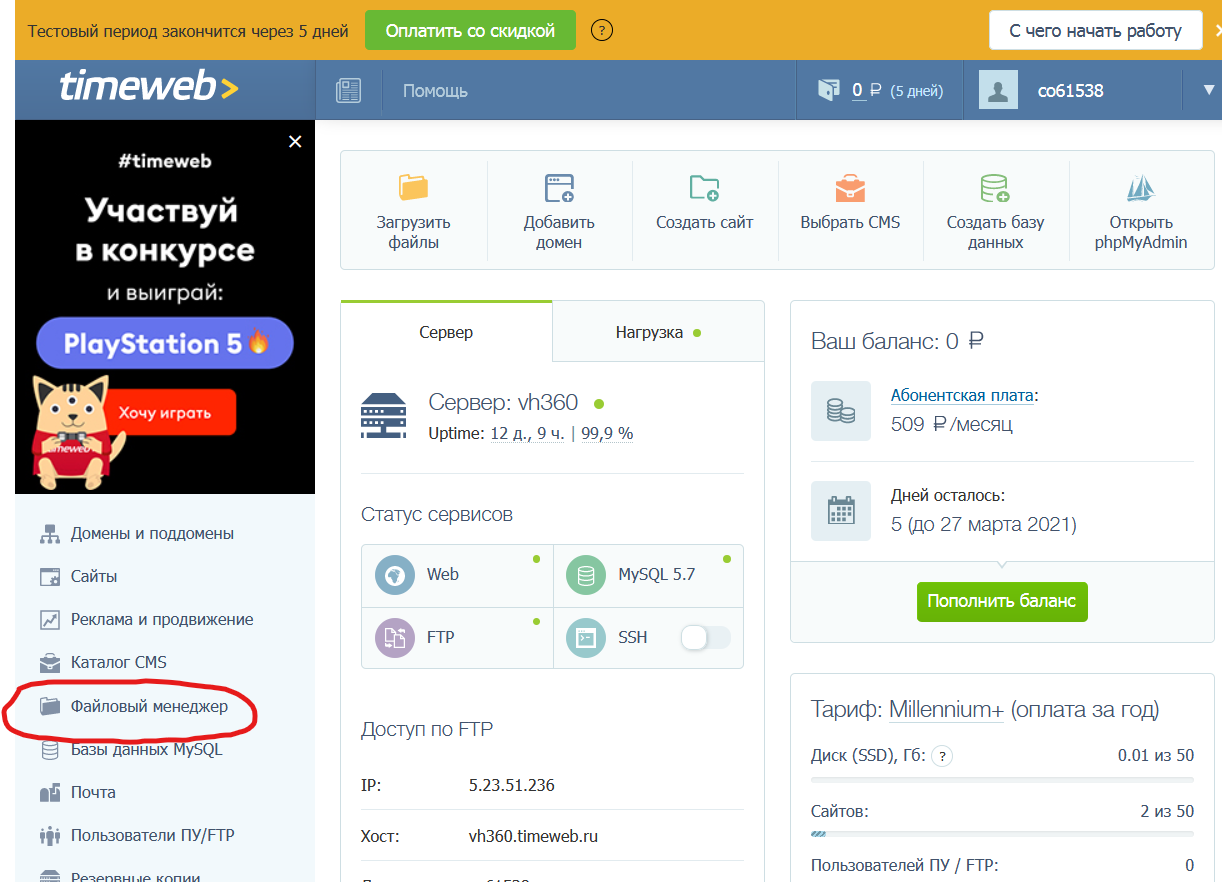Click the FTP service icon
Viewport: 1222px width, 882px height.
click(x=395, y=638)
